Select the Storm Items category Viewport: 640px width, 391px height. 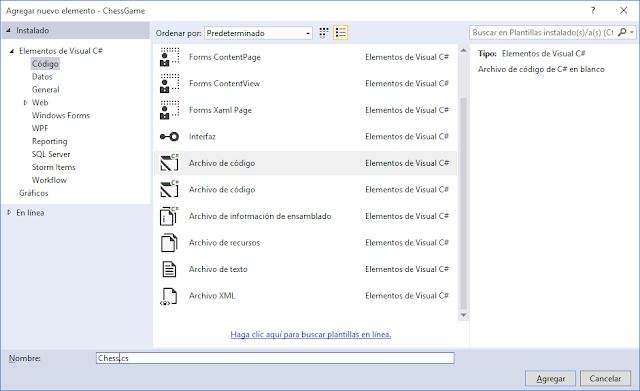coord(53,167)
